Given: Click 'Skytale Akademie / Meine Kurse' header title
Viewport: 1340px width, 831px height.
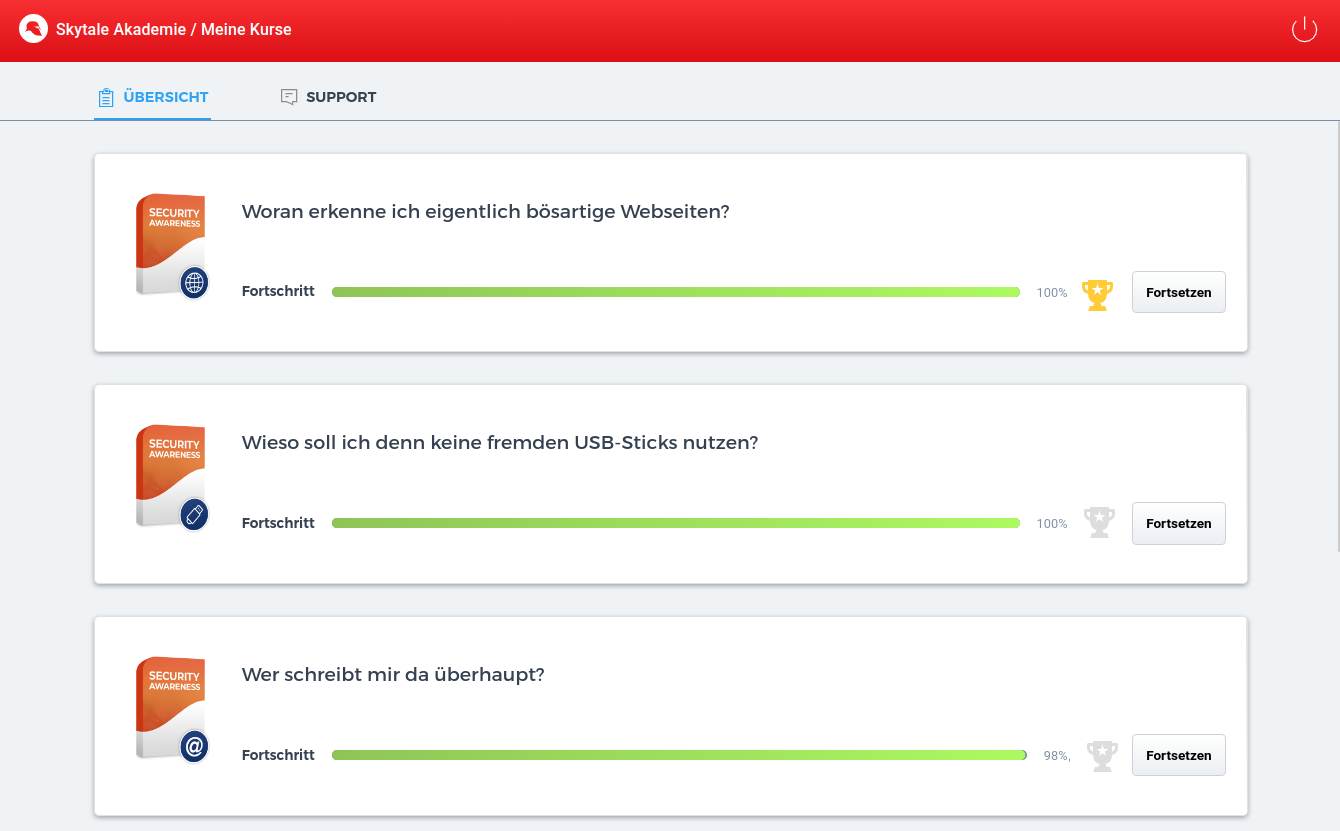Looking at the screenshot, I should 174,29.
